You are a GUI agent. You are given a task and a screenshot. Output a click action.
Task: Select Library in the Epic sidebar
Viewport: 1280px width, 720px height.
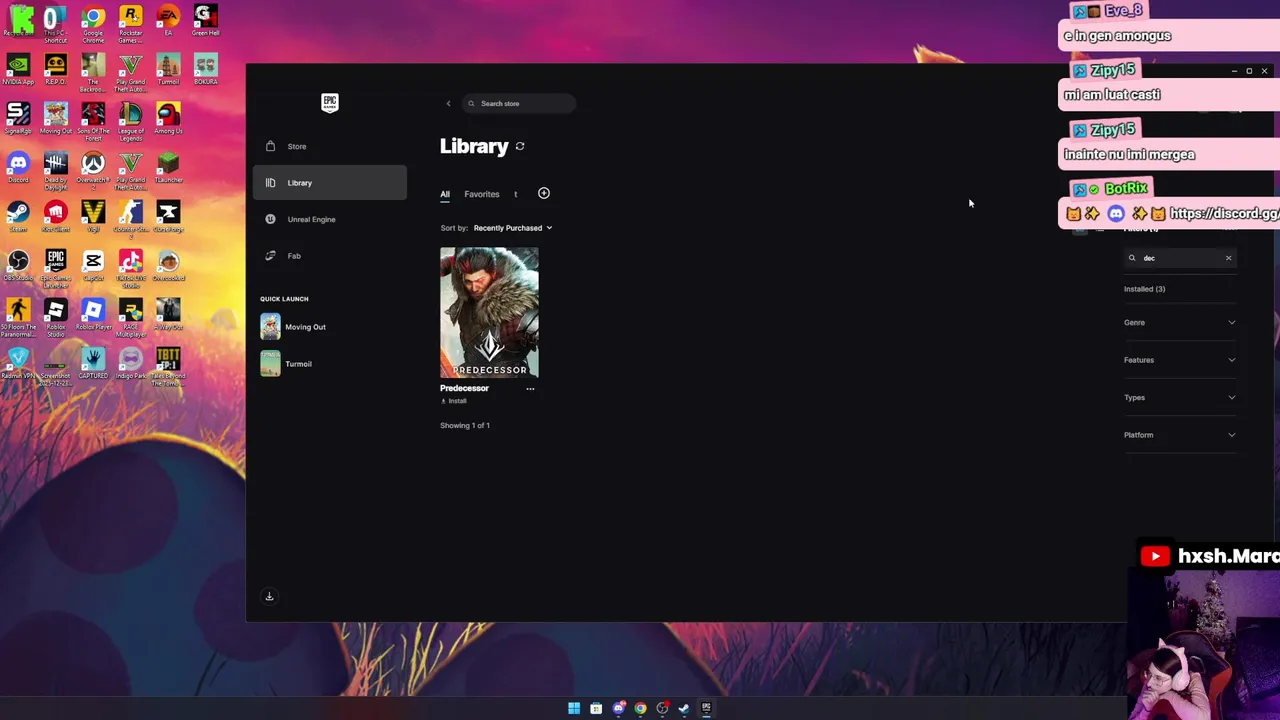point(329,183)
